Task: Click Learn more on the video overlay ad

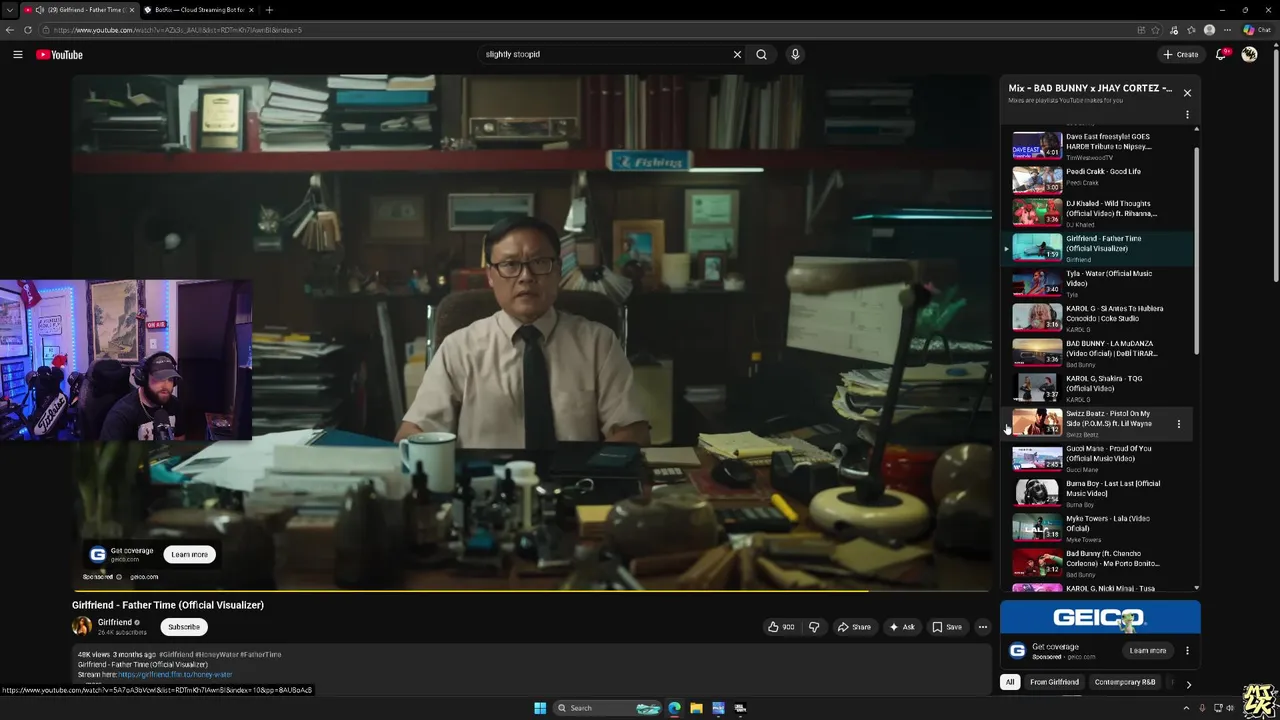Action: pyautogui.click(x=189, y=554)
